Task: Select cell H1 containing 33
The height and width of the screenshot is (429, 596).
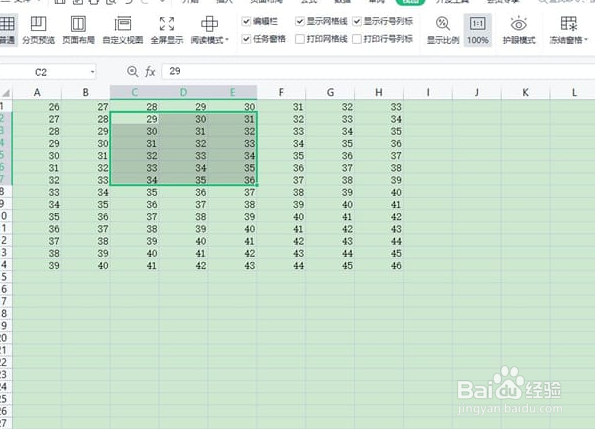Action: [379, 107]
